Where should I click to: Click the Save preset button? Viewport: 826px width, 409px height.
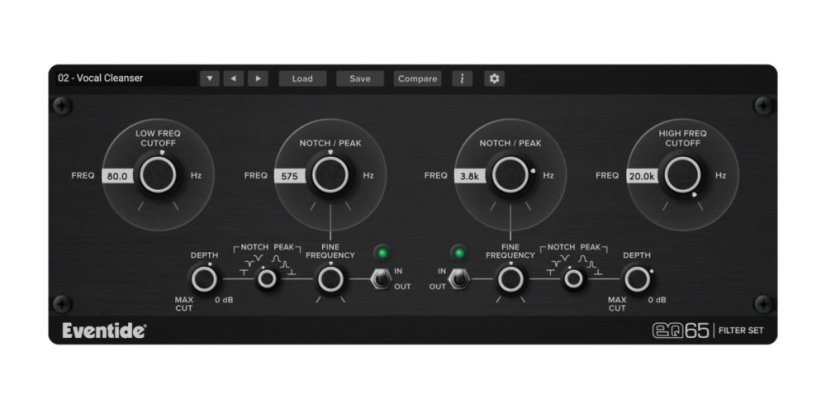pyautogui.click(x=360, y=79)
